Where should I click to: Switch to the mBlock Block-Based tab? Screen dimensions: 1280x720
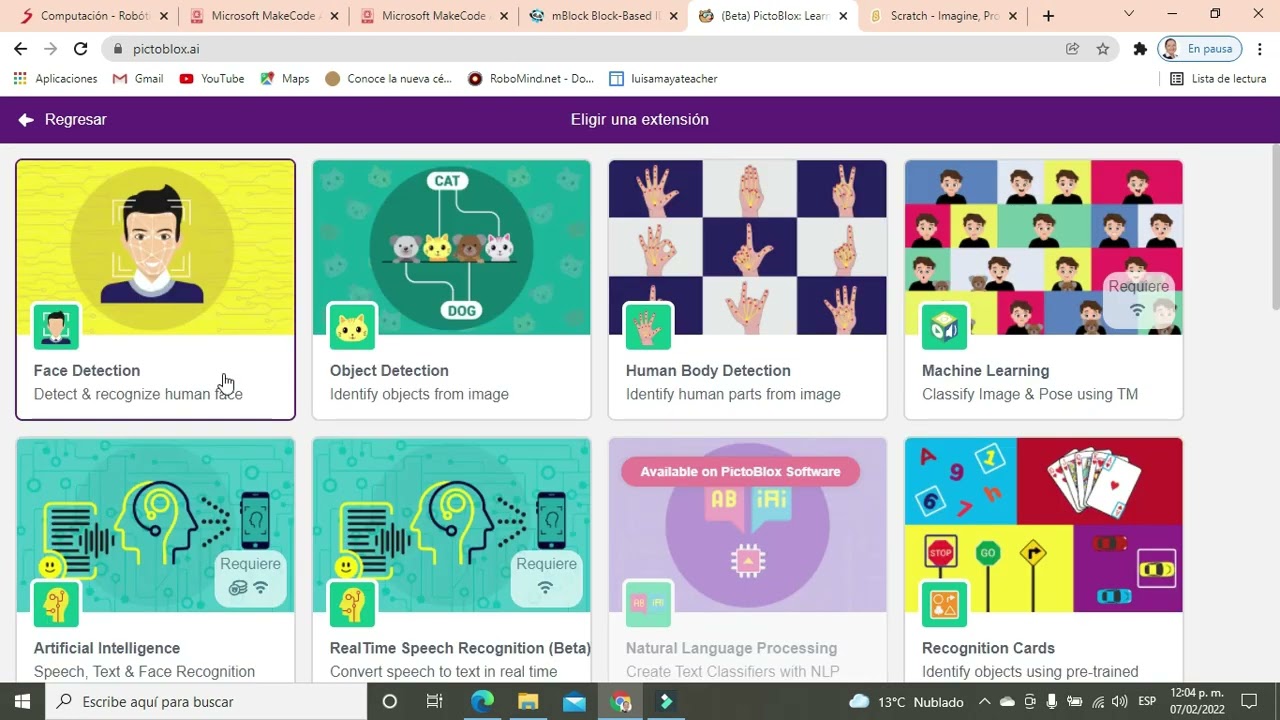[602, 16]
